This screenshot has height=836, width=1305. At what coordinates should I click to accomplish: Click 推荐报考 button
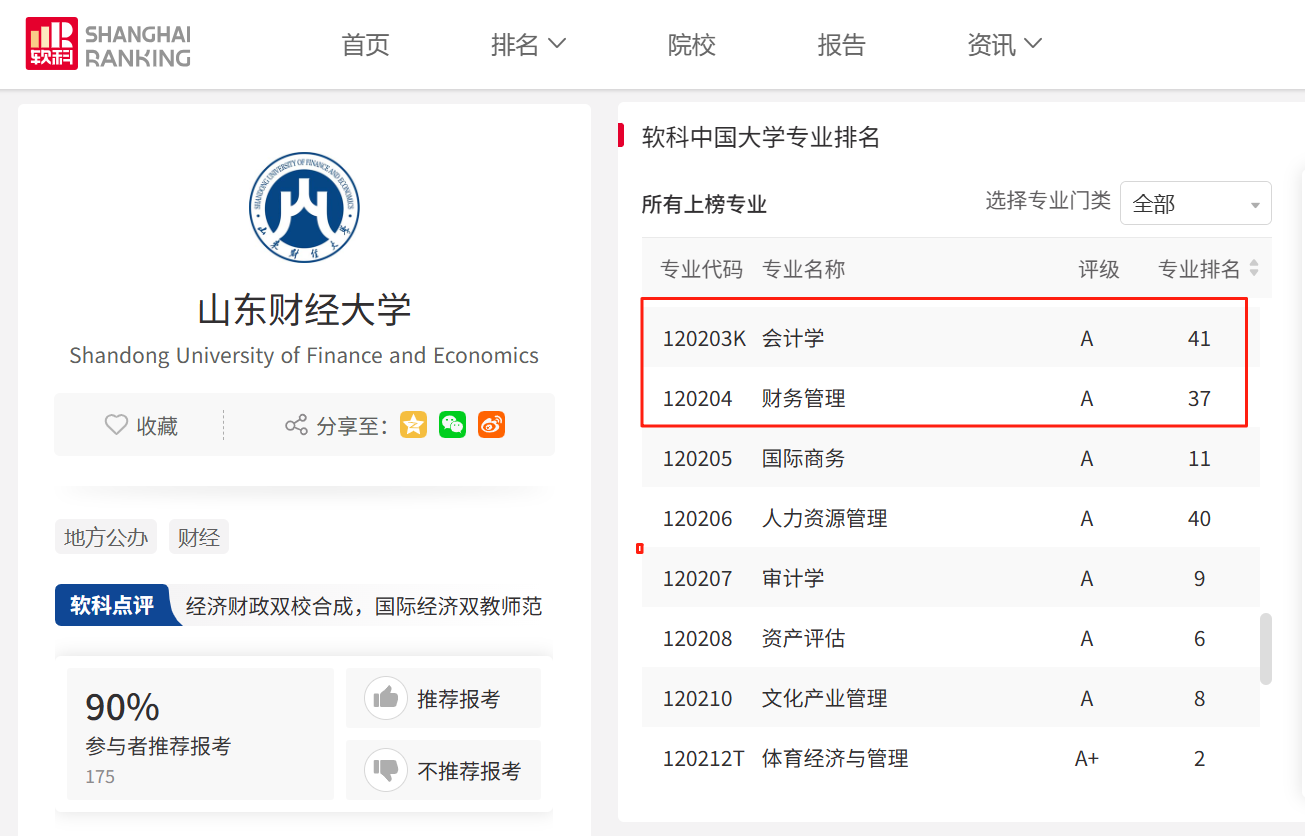point(443,698)
